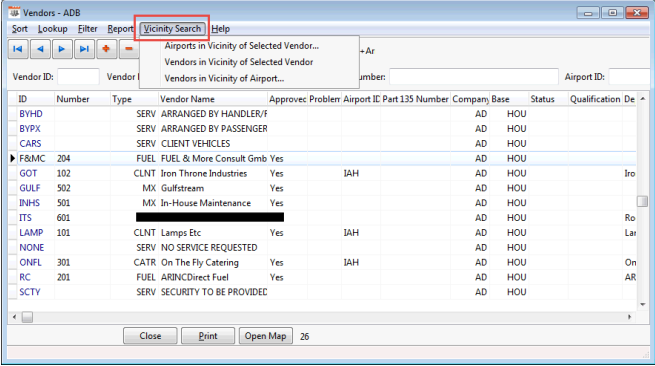Click vertical scrollbar down arrow
Viewport: 655px width, 366px height.
coord(642,305)
